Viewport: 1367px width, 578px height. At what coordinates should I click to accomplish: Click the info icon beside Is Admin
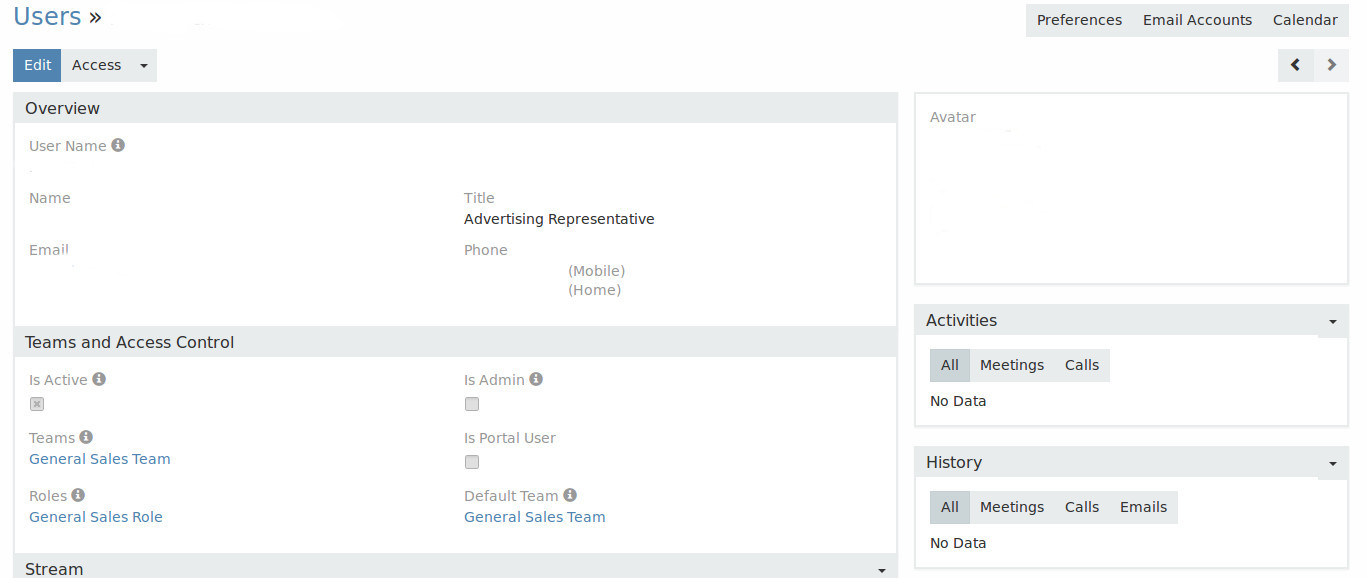[536, 380]
